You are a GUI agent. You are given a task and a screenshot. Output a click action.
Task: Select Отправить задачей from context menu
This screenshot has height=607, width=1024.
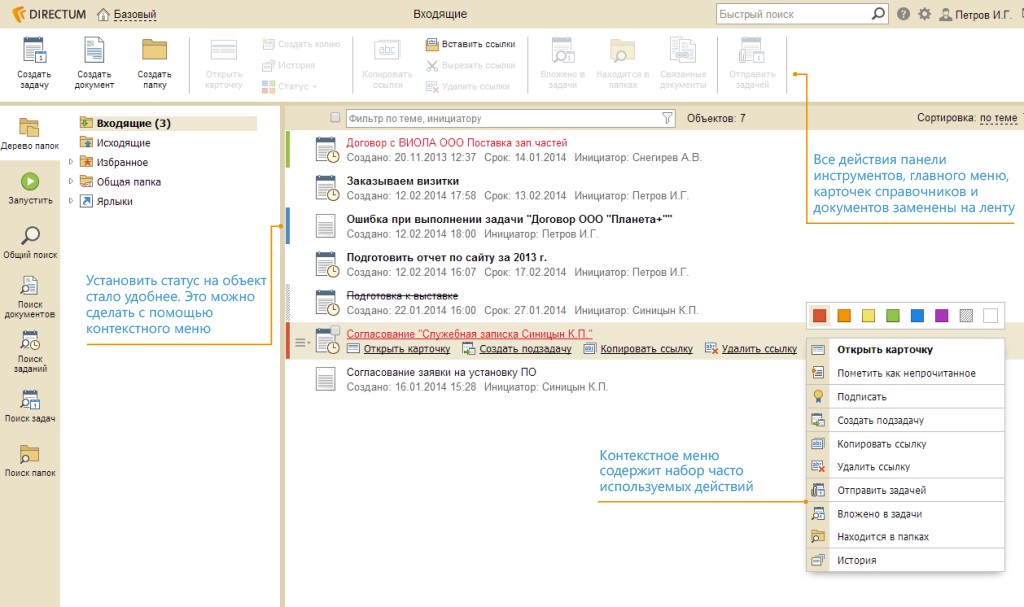click(881, 490)
